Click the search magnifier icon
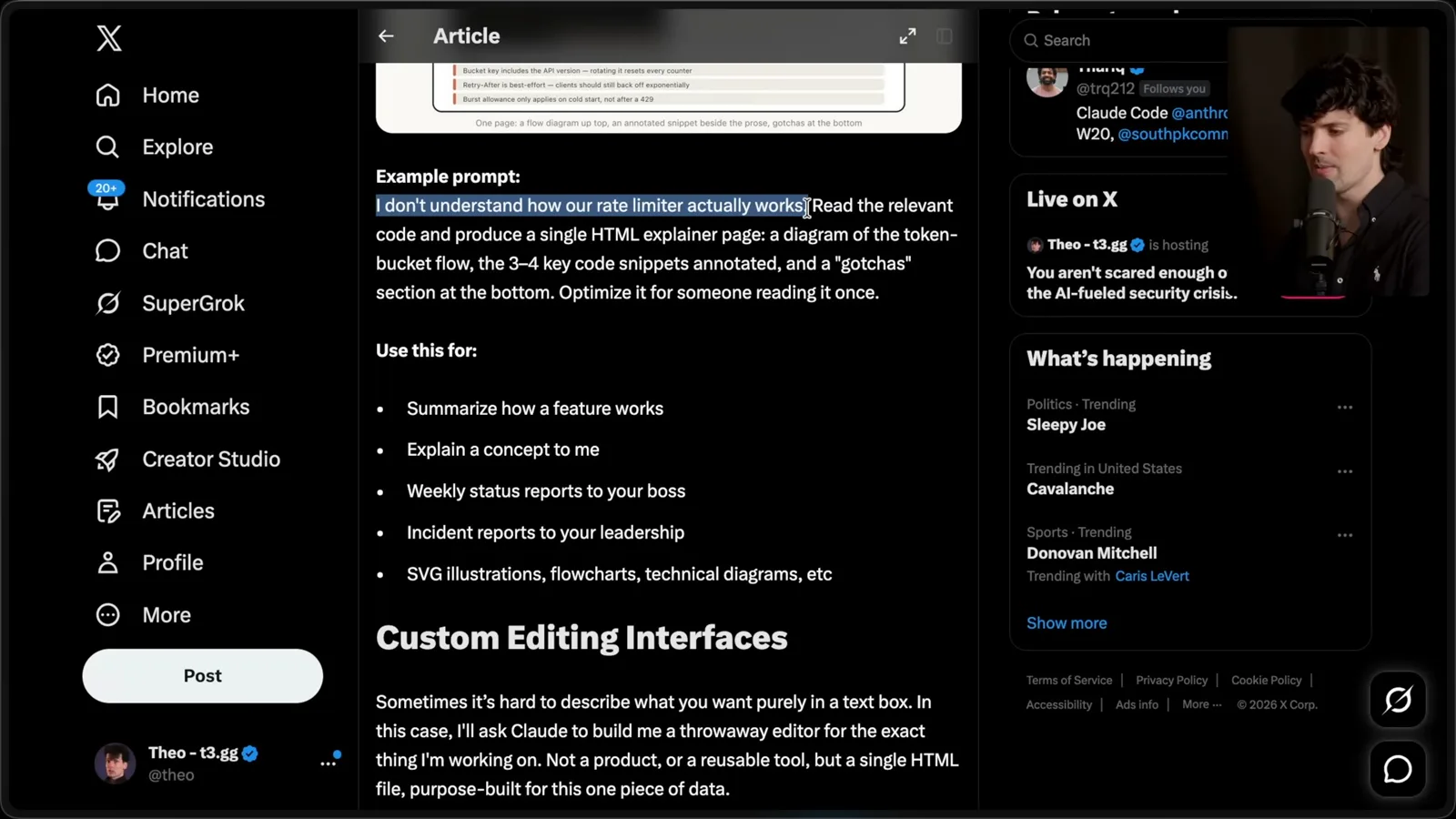 tap(1031, 40)
